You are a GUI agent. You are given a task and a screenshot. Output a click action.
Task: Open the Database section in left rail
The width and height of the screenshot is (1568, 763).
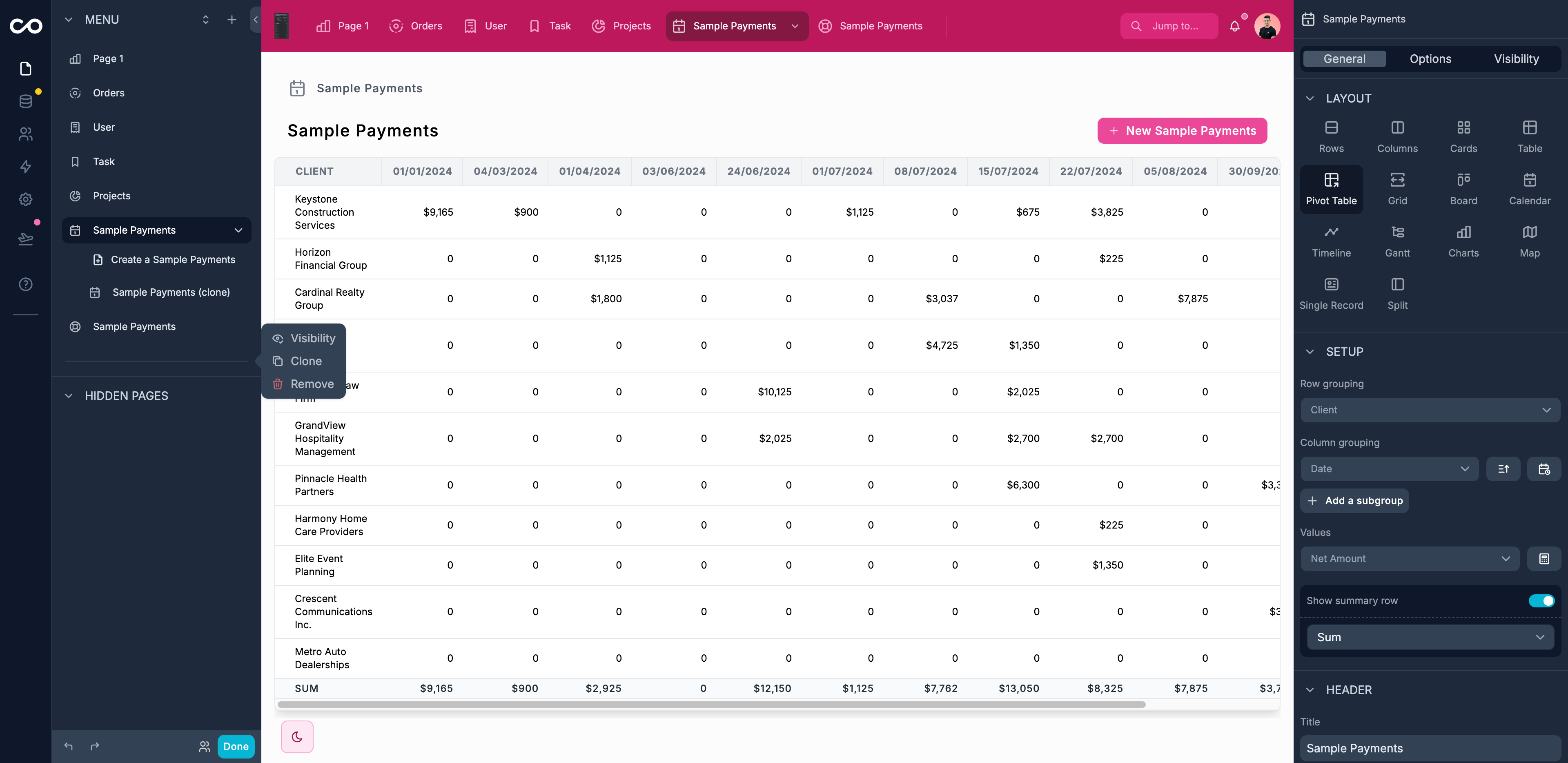[x=26, y=101]
